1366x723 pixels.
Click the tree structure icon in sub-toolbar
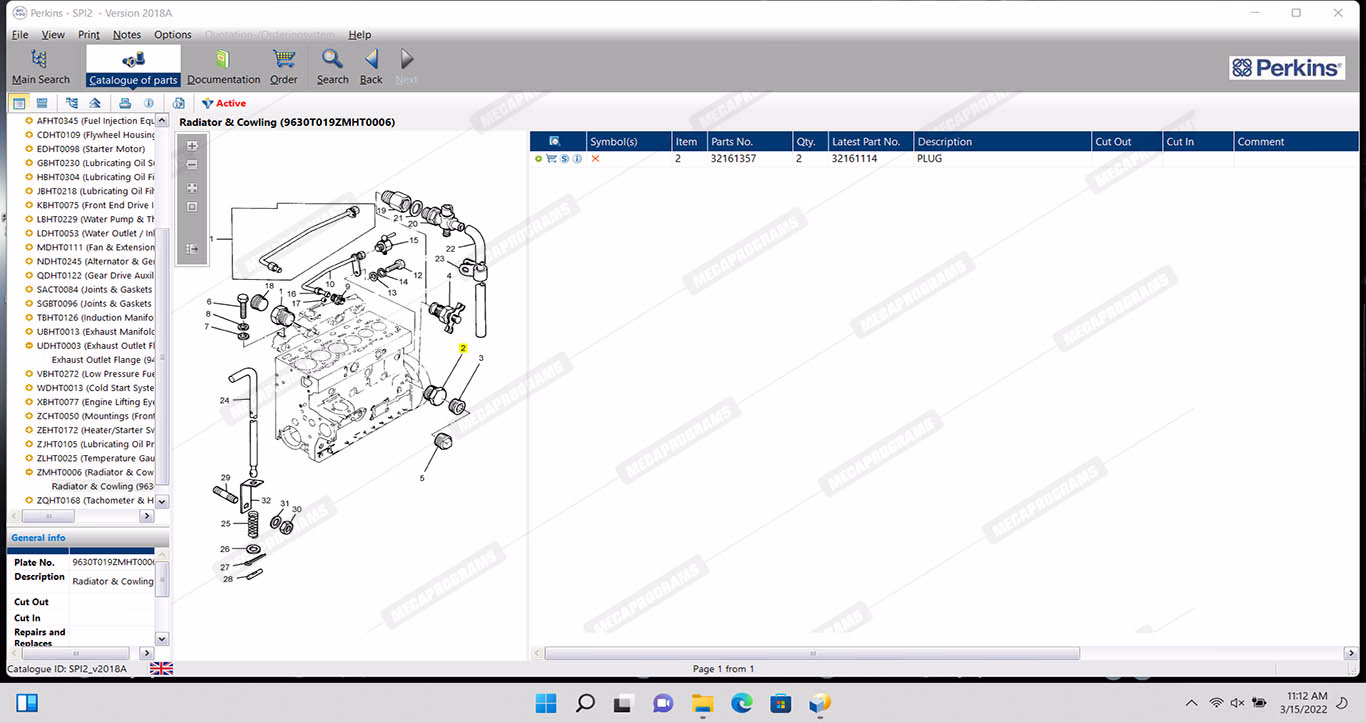pos(72,103)
